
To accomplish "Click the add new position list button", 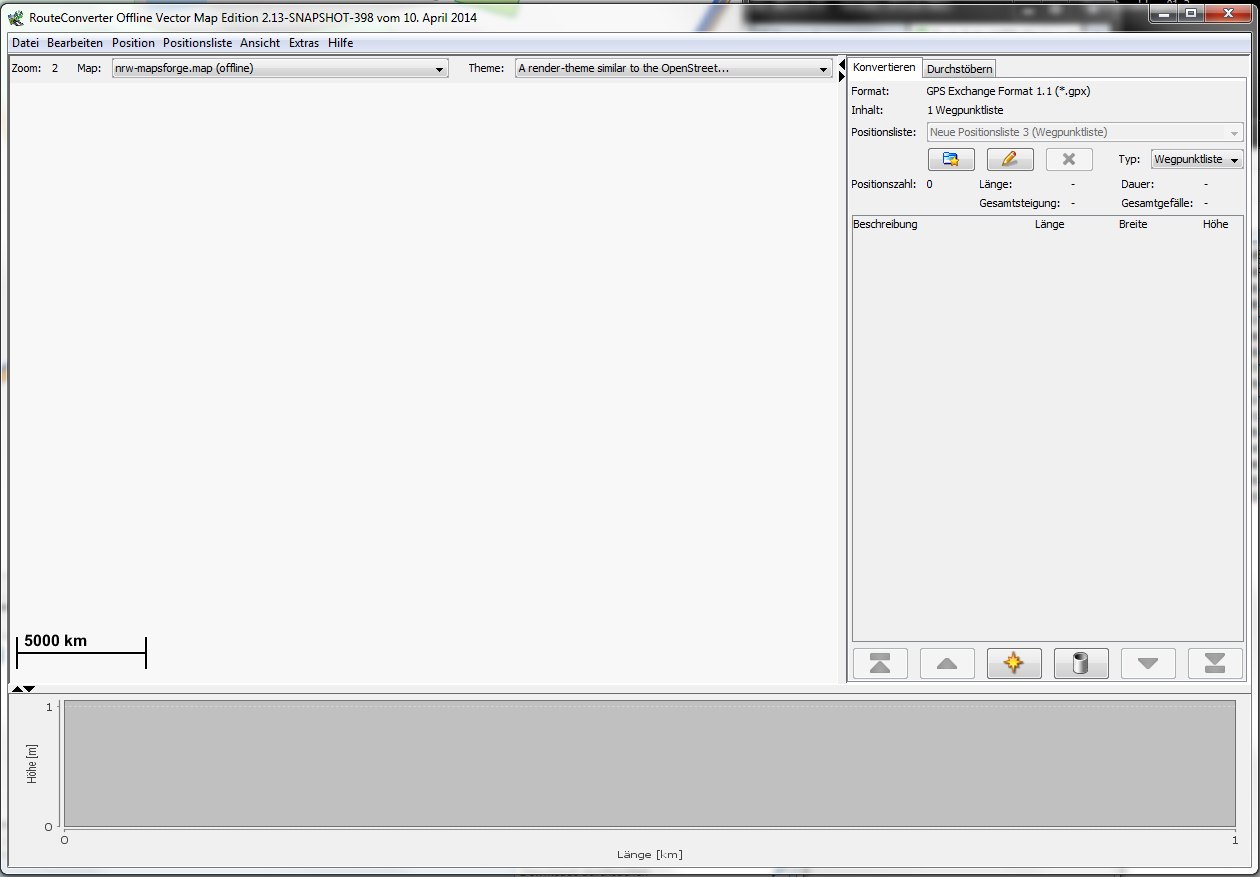I will (950, 159).
